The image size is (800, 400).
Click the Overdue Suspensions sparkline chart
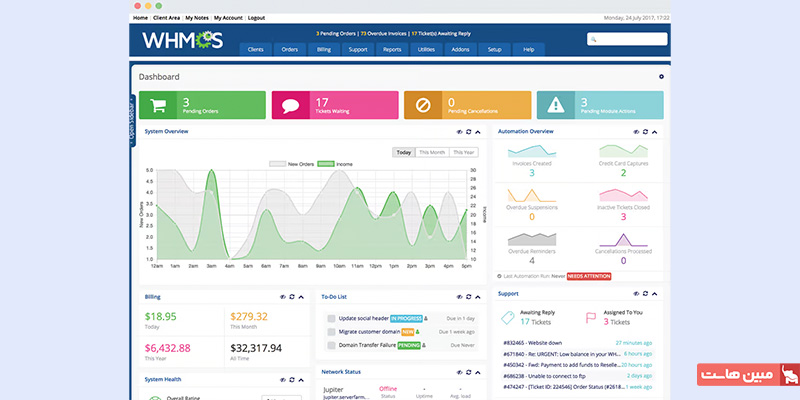532,195
